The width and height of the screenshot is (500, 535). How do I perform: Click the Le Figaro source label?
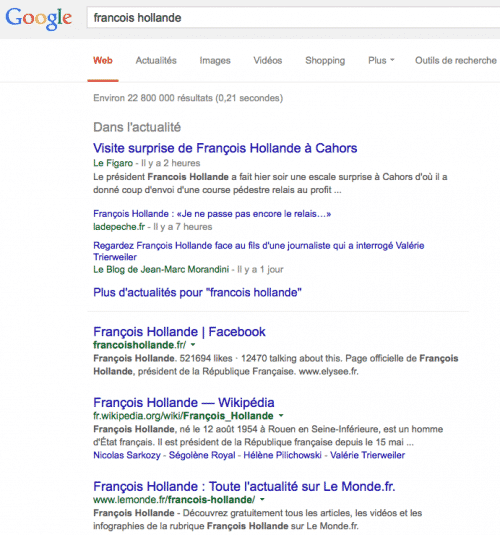tap(113, 163)
